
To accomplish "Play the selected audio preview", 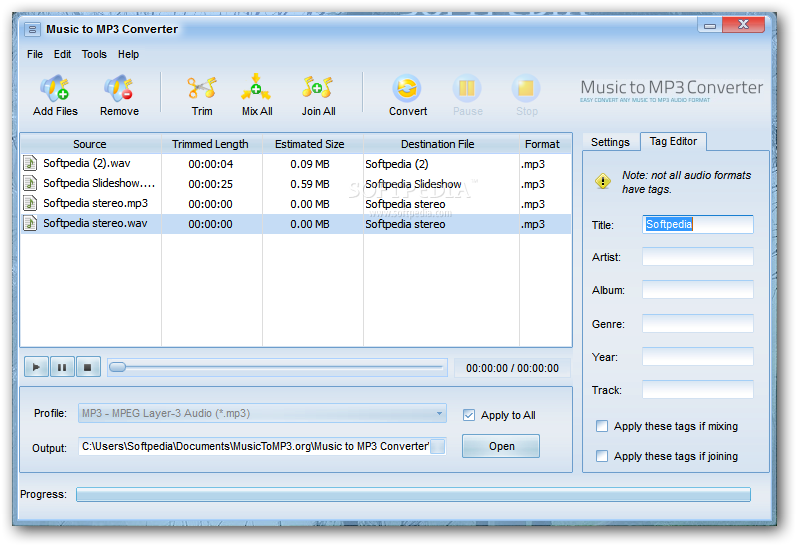I will point(37,367).
